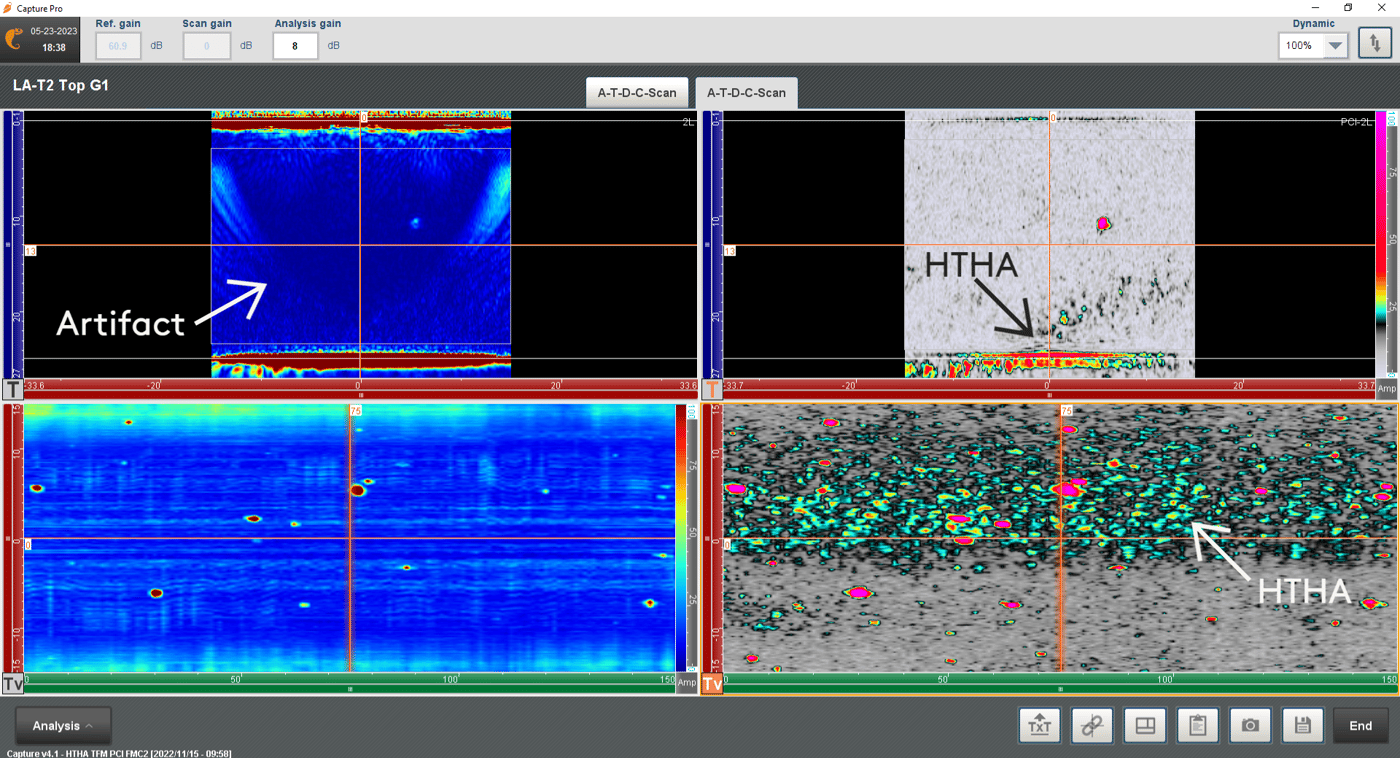Image resolution: width=1400 pixels, height=758 pixels.
Task: Click the TXT annotation export icon
Action: click(x=1039, y=725)
